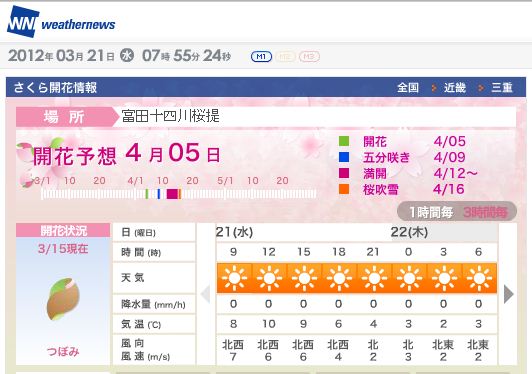
Task: Click the 桜吹雪 4/16 date text
Action: (x=449, y=189)
